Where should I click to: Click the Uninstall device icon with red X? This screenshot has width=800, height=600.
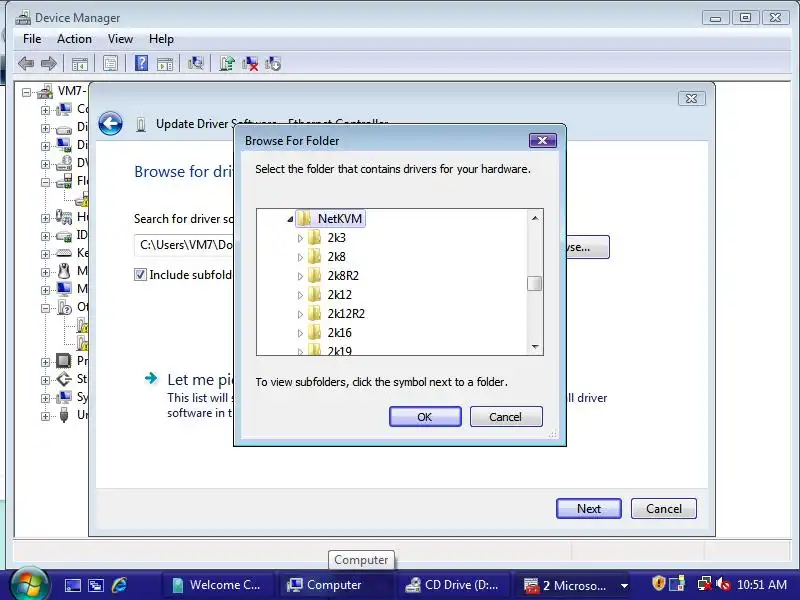[x=250, y=64]
